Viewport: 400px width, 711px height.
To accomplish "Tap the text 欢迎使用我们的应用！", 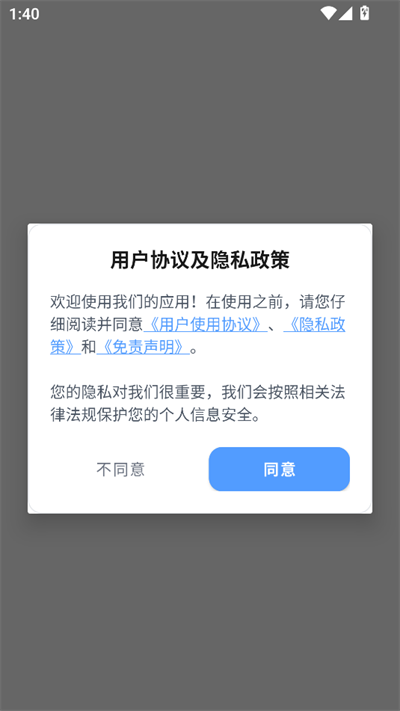I will point(125,302).
